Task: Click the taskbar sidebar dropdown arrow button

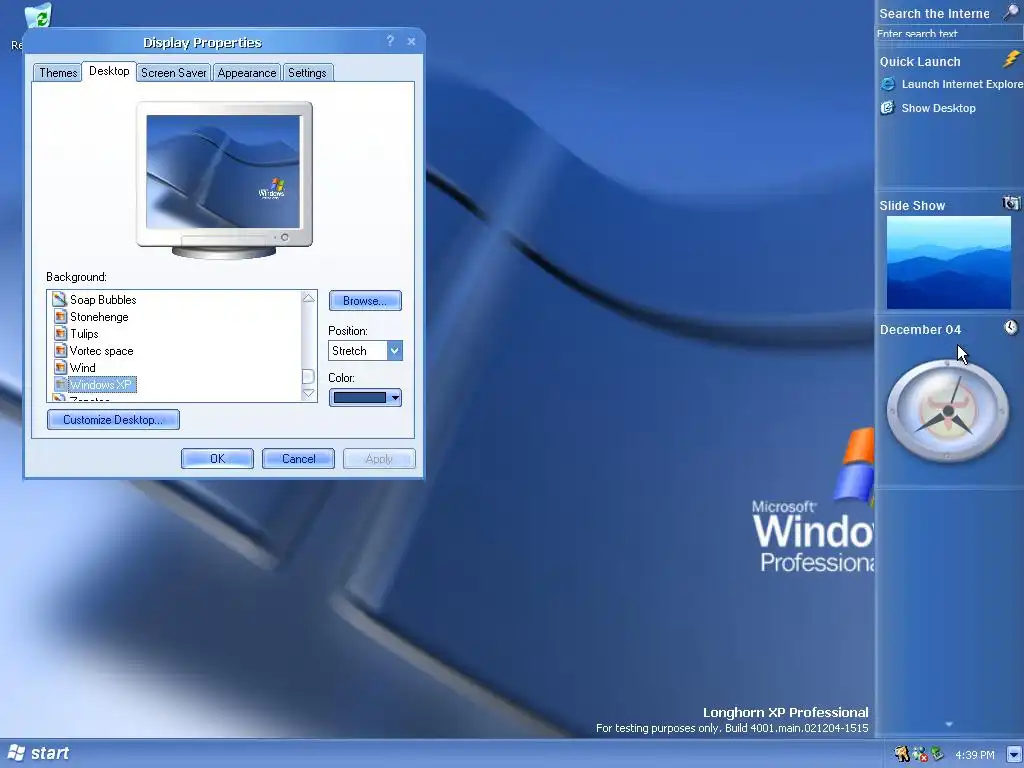Action: coord(1014,754)
